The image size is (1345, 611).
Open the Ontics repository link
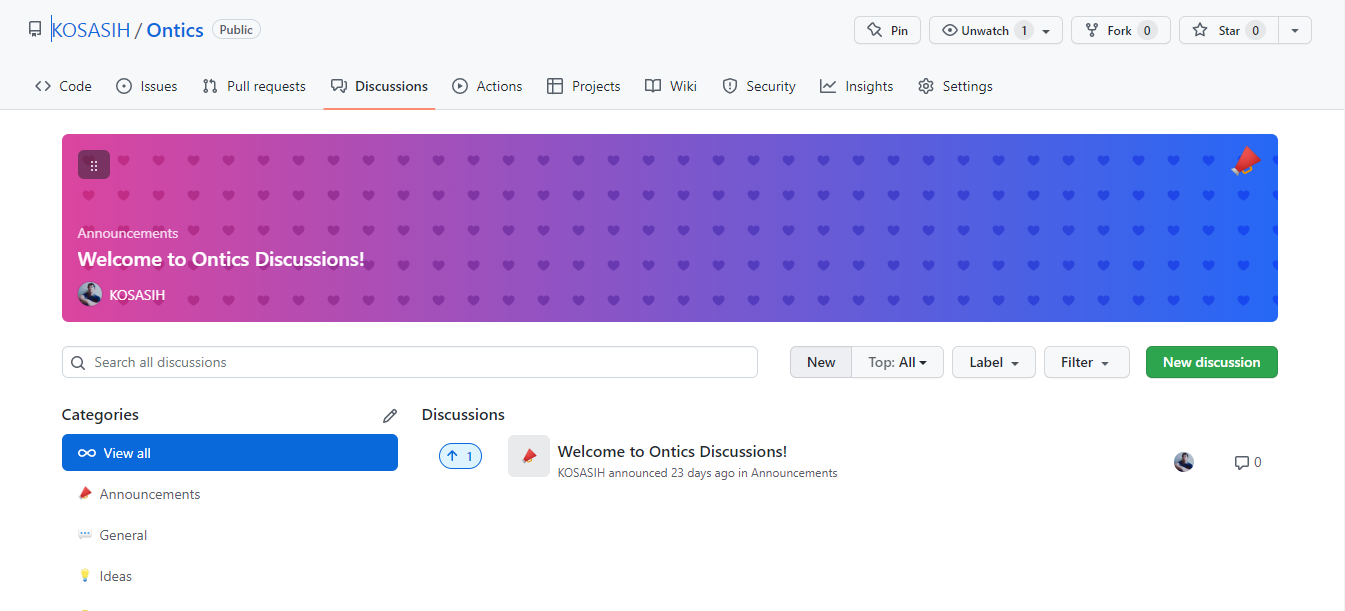[175, 30]
